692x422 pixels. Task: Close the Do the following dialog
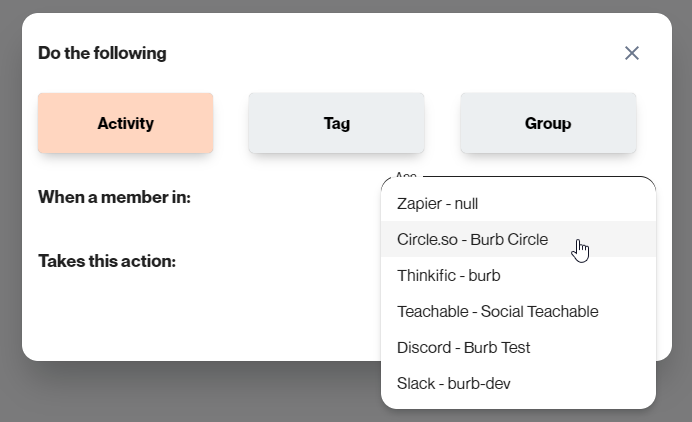(631, 53)
